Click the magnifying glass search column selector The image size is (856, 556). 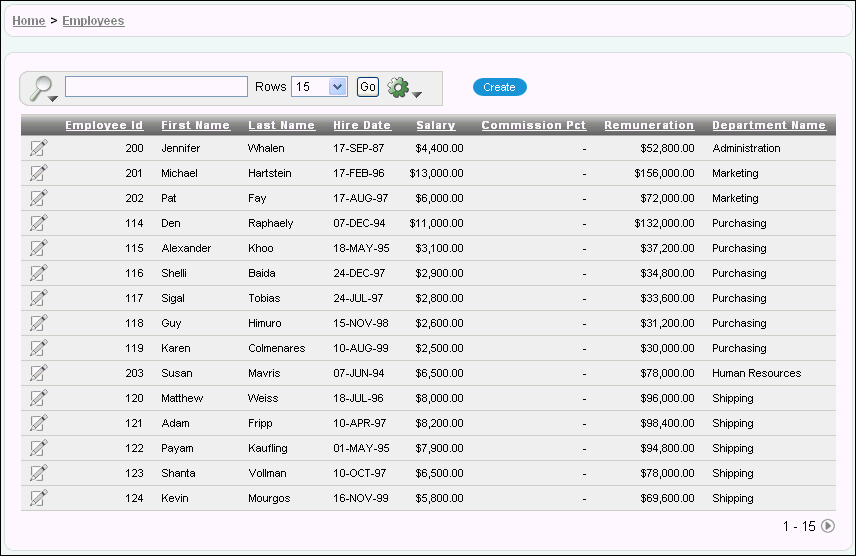(x=42, y=88)
